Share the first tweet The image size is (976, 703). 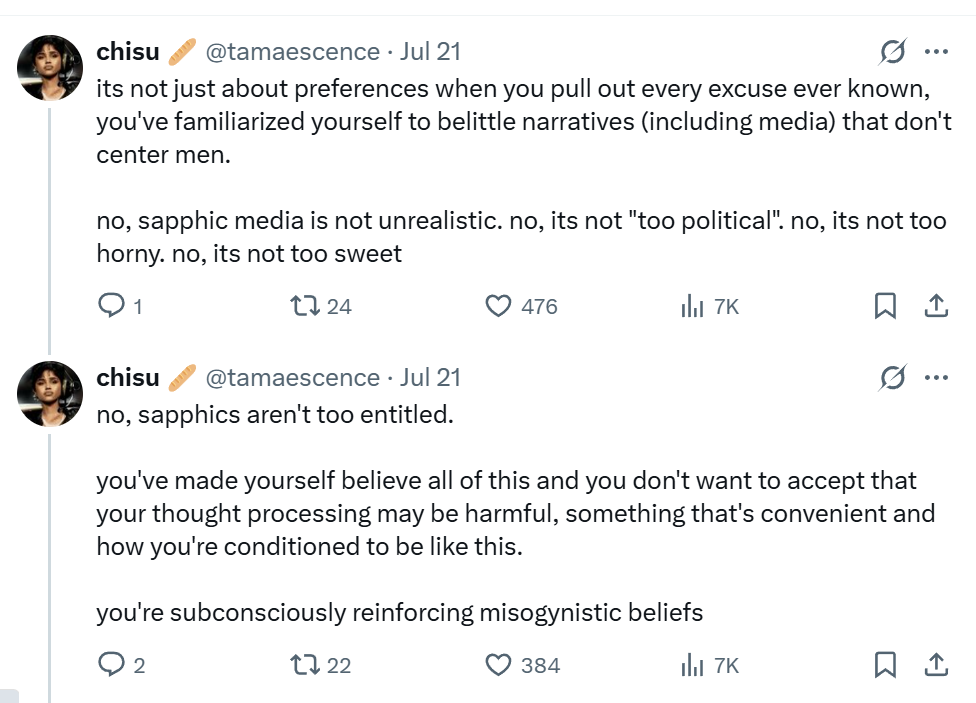click(937, 306)
